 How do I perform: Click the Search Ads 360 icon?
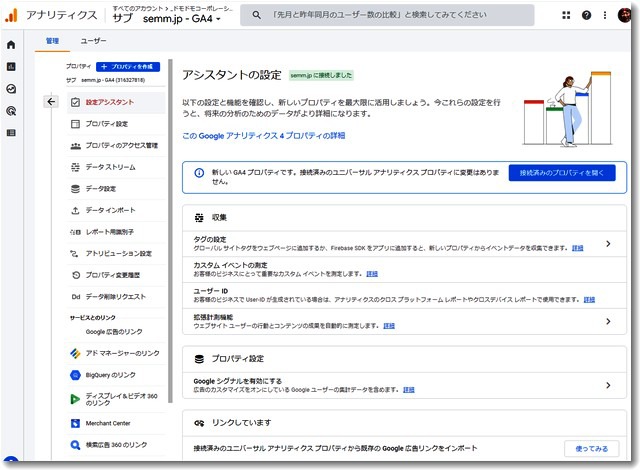(76, 445)
